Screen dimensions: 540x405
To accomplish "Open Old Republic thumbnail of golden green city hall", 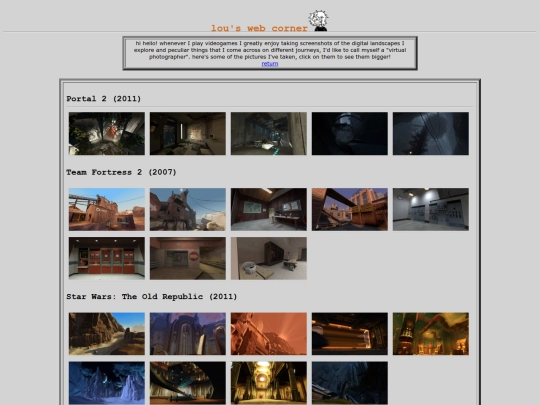I will pyautogui.click(x=430, y=334).
